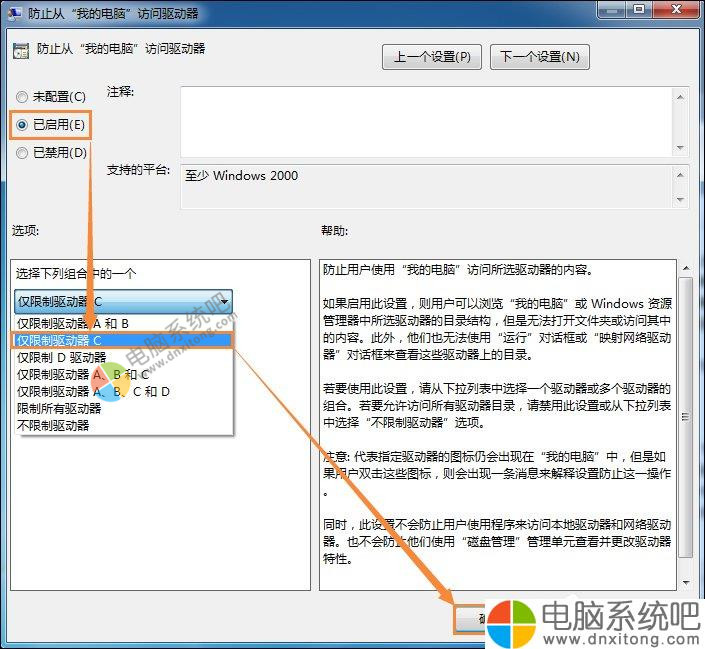Screen dimensions: 705x649
Task: Choose 不限制驱动器 option
Action: pos(124,425)
